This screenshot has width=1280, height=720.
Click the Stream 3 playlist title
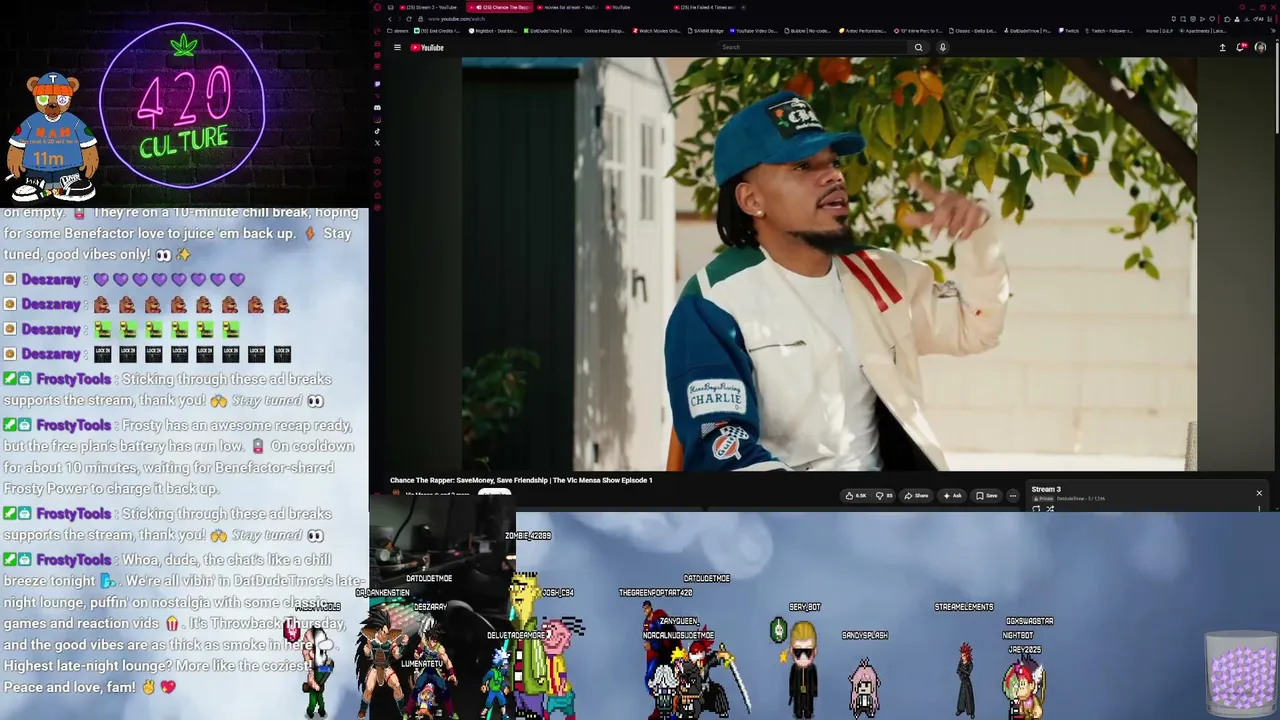pyautogui.click(x=1046, y=490)
